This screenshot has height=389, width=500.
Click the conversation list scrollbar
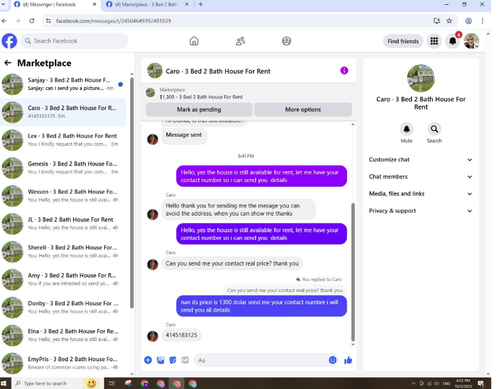coord(132,193)
